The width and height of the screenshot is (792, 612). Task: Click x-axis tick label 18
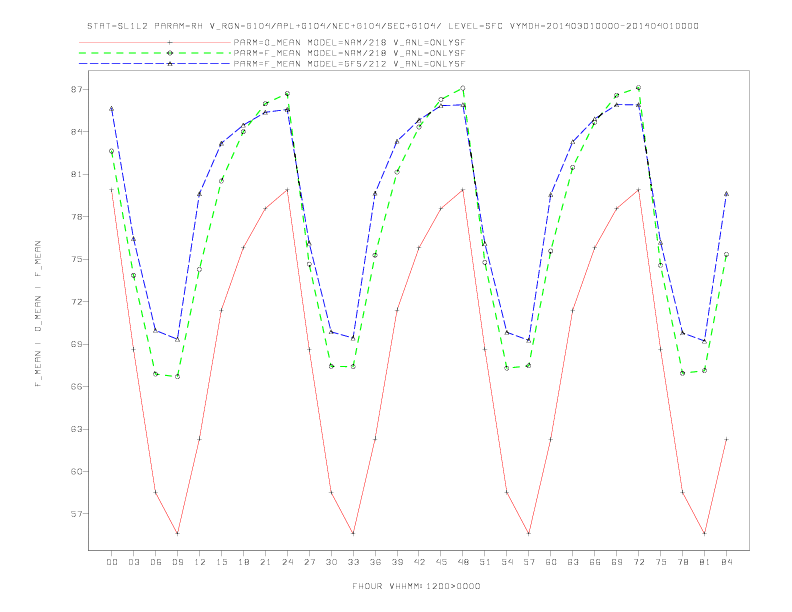pyautogui.click(x=243, y=562)
